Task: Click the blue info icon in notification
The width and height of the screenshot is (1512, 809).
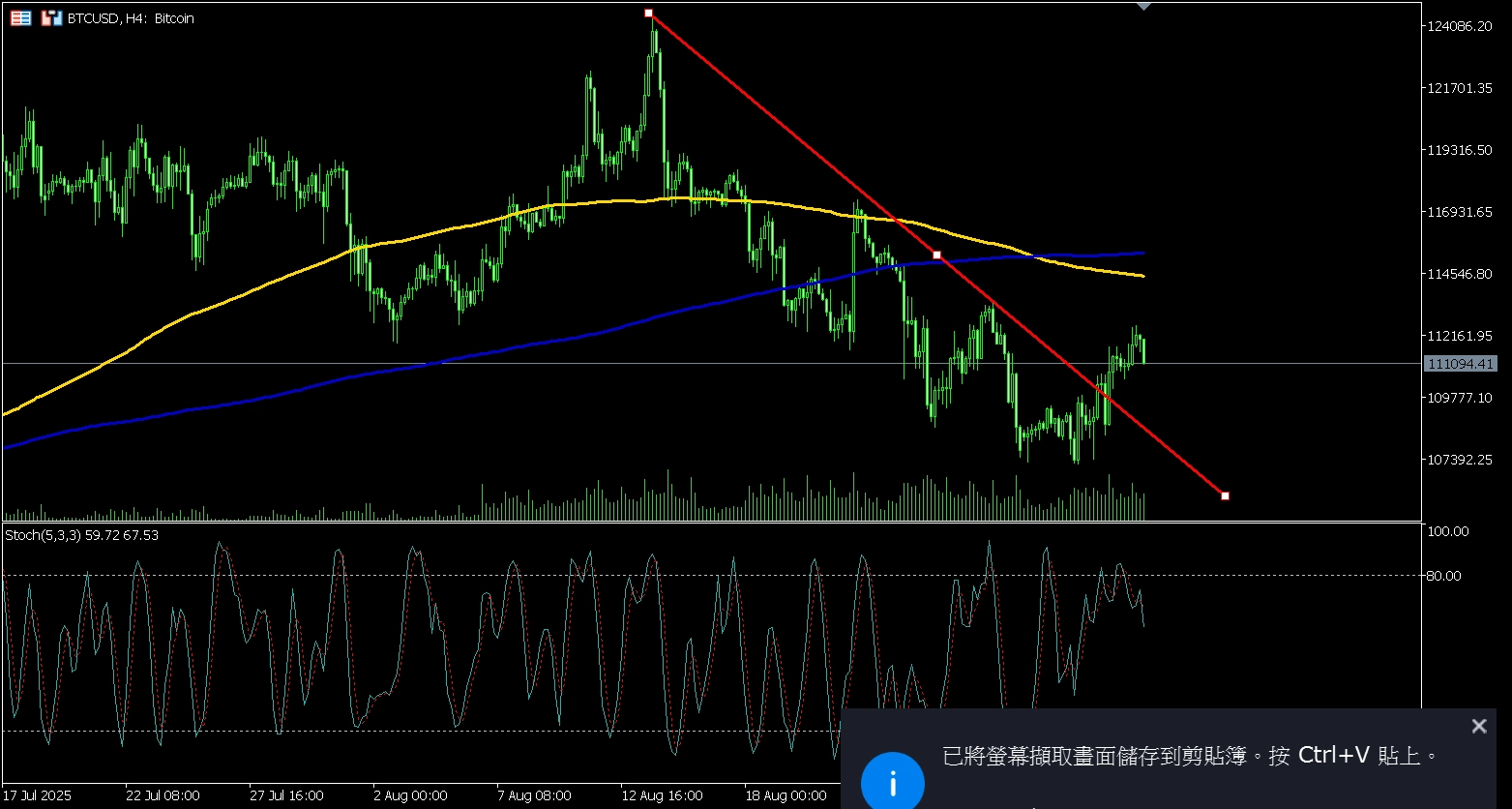Action: coord(892,782)
